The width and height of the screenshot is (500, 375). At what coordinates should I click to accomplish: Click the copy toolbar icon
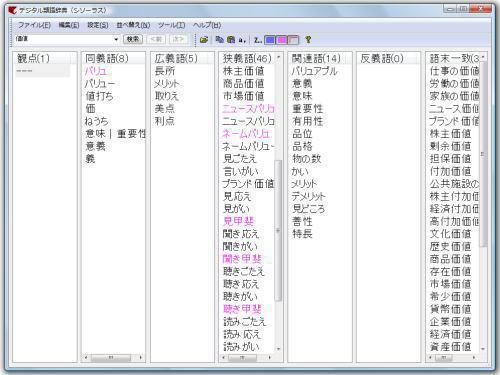(x=219, y=40)
